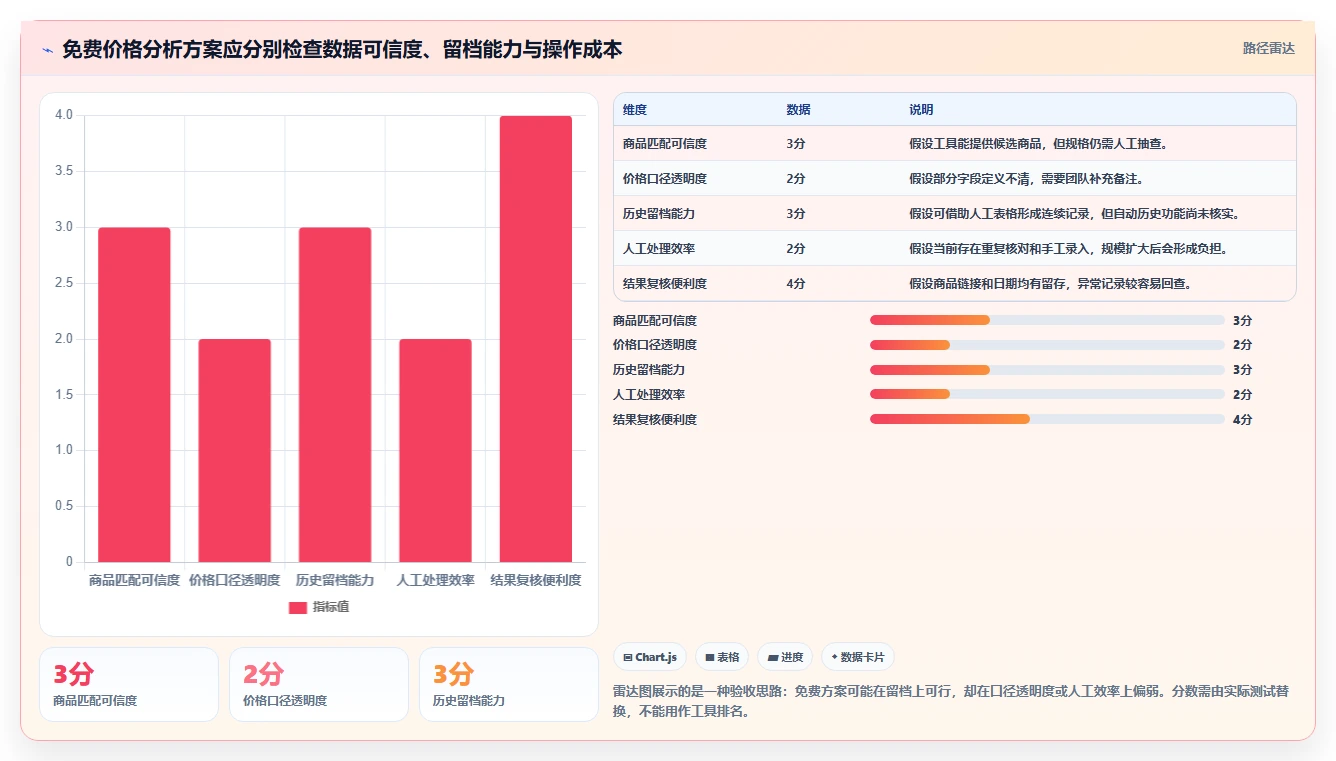Click the 4.0 tick on the chart y-axis

pos(64,115)
